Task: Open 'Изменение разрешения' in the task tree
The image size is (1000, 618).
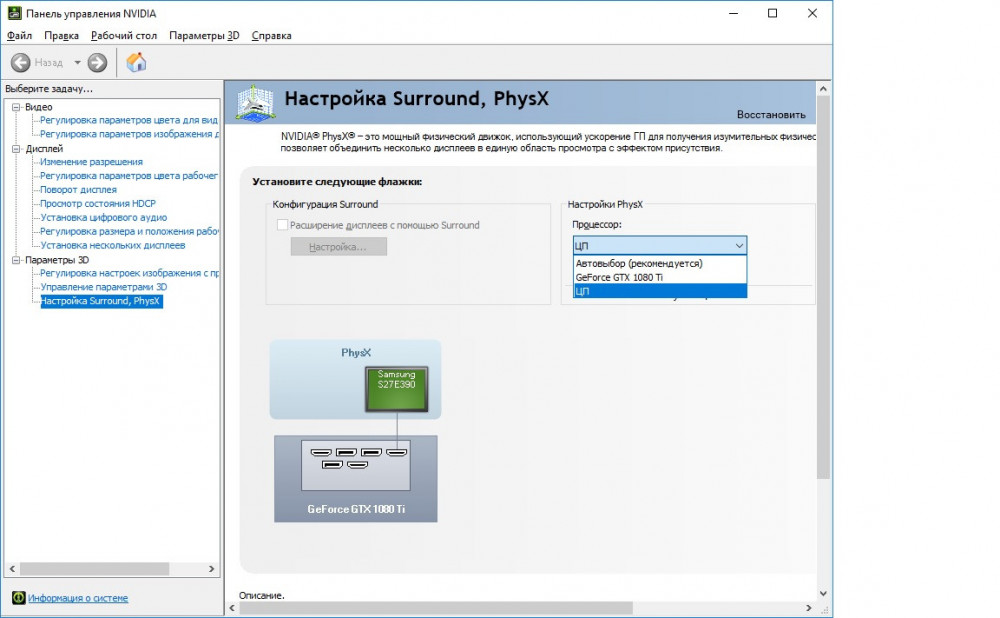Action: [91, 162]
